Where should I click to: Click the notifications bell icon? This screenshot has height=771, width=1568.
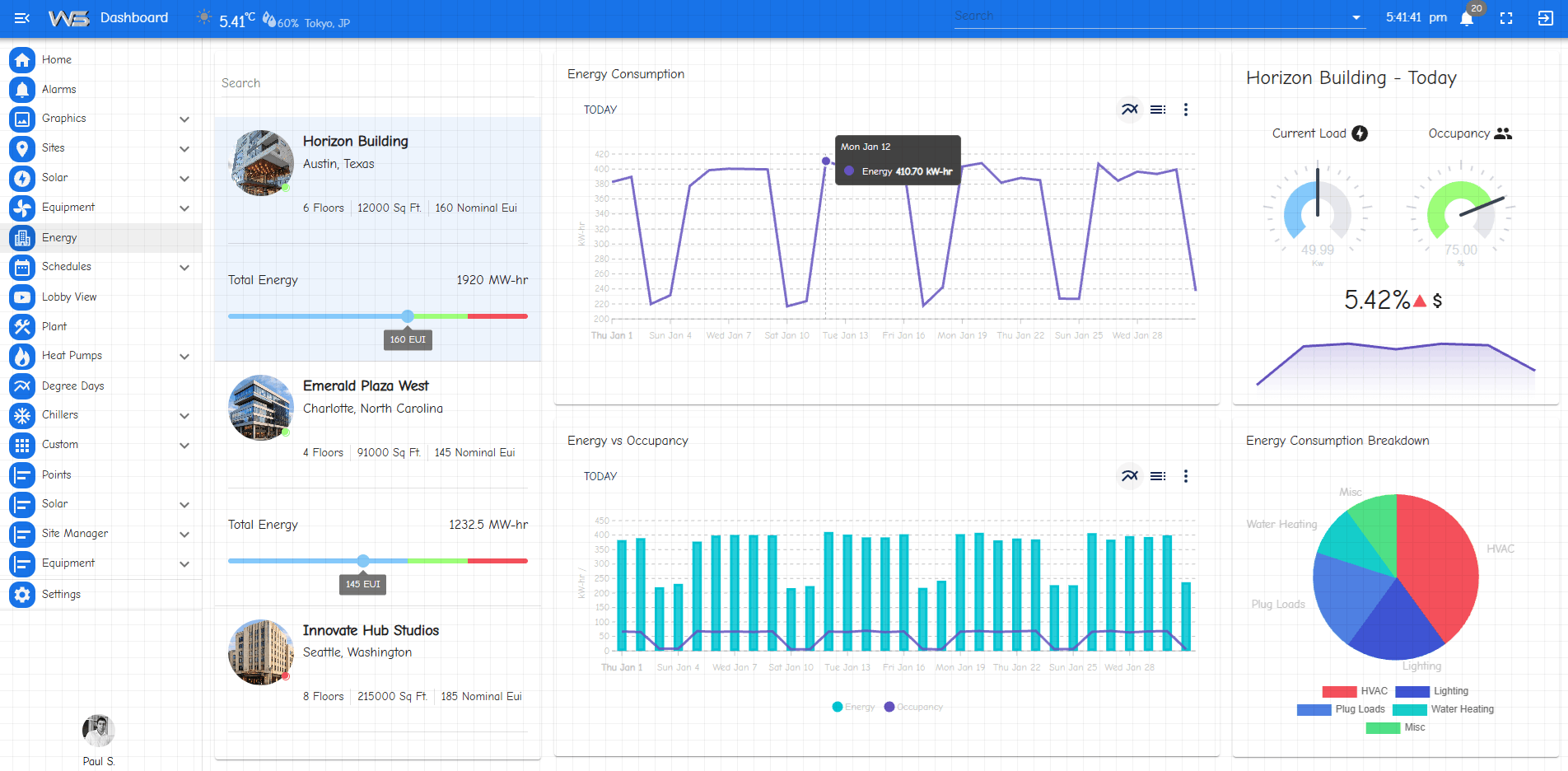coord(1467,19)
